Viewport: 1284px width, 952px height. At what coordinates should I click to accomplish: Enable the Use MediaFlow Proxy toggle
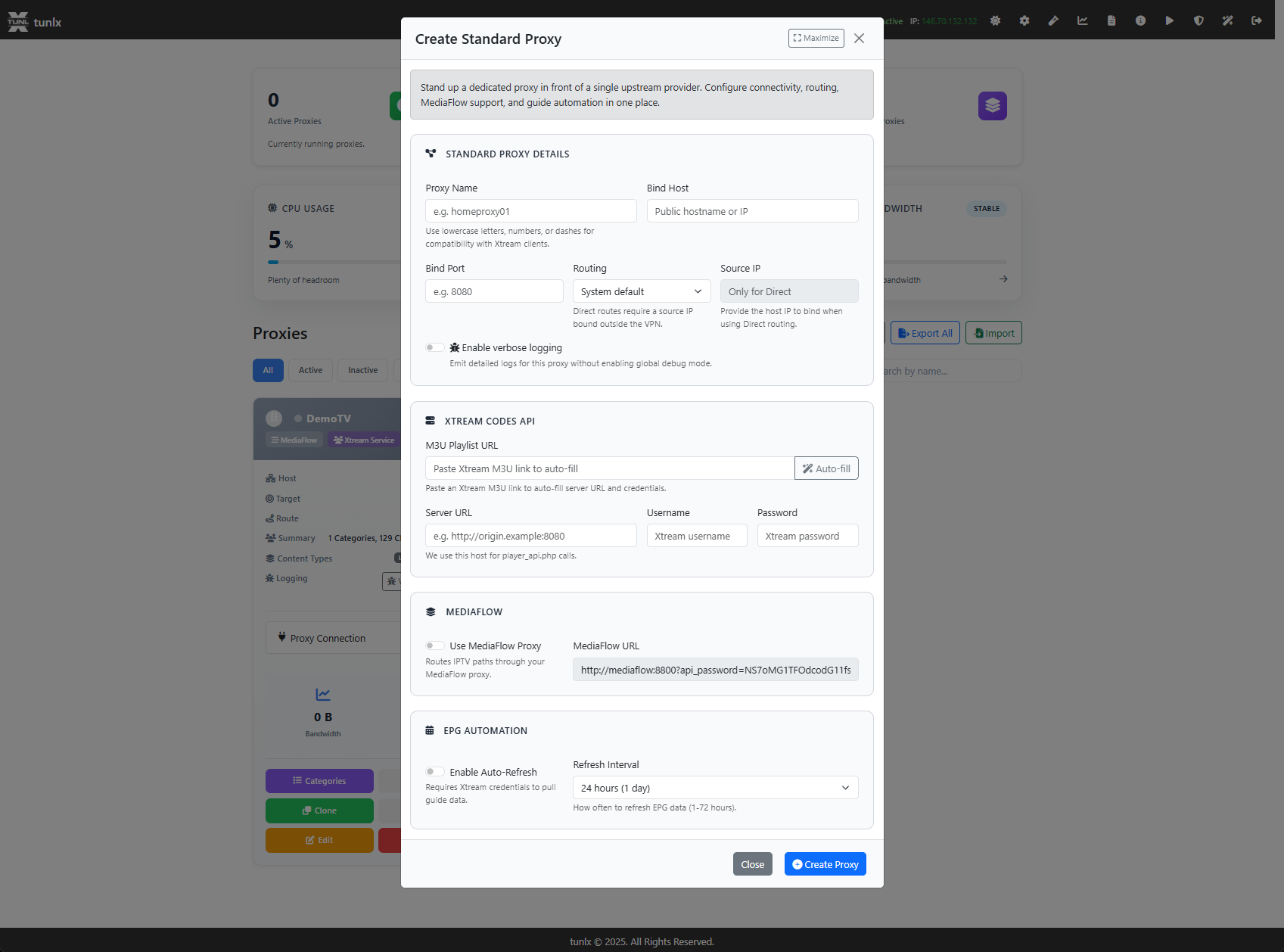tap(435, 646)
